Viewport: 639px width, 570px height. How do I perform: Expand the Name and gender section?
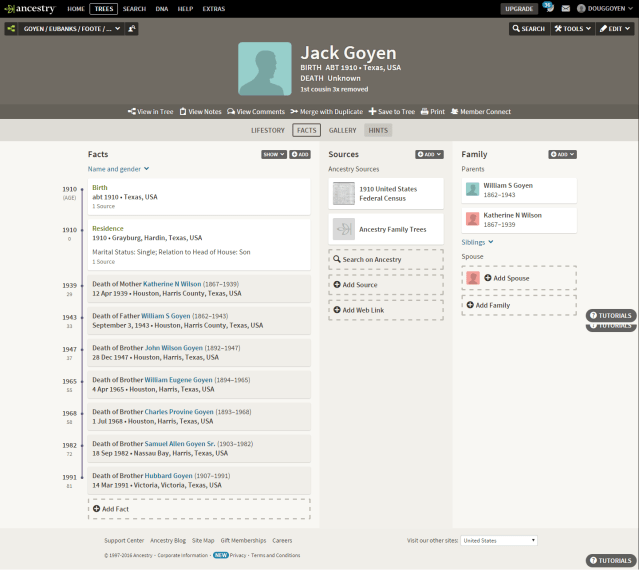tap(118, 169)
